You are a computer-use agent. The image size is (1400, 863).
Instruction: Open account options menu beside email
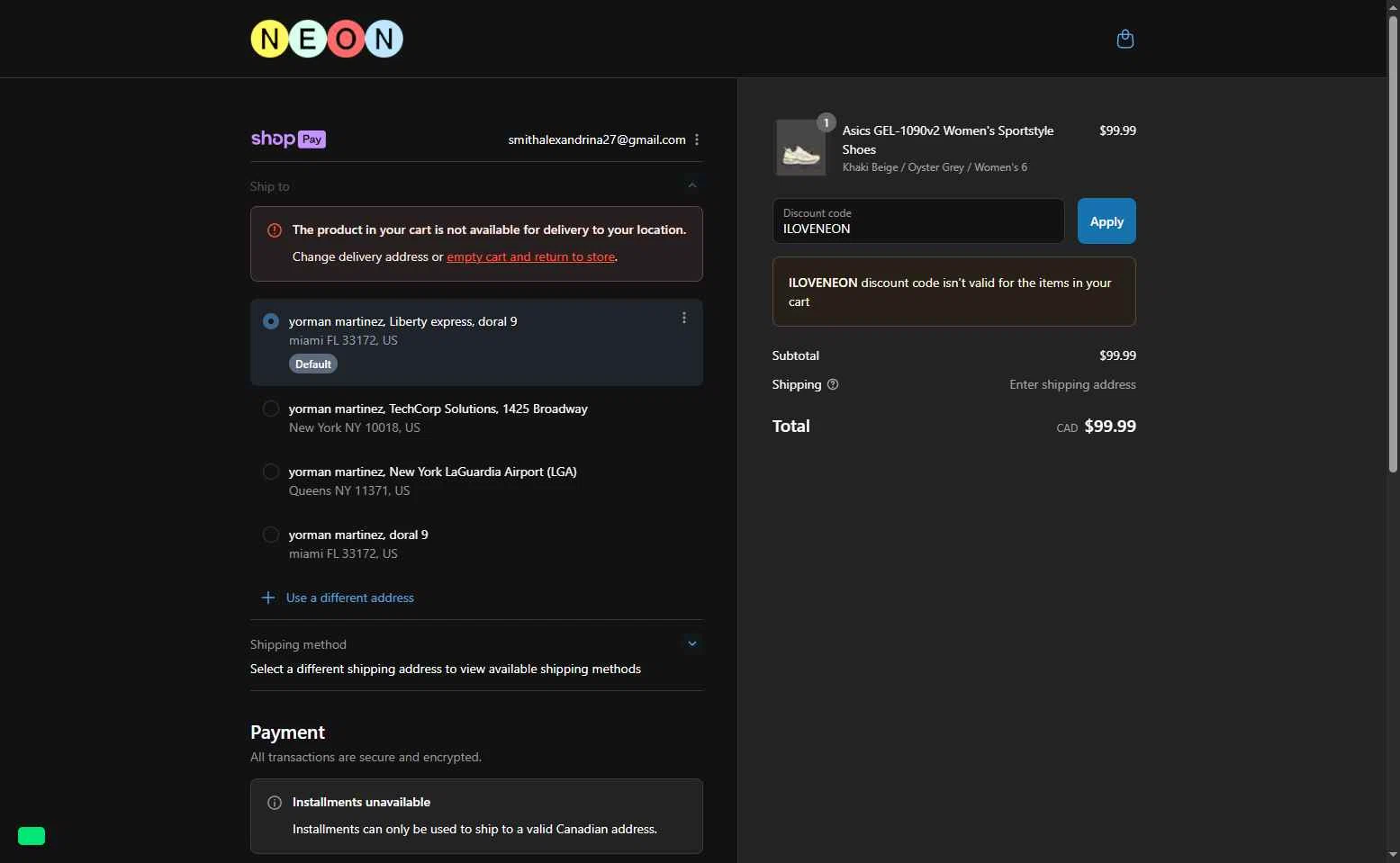click(697, 139)
